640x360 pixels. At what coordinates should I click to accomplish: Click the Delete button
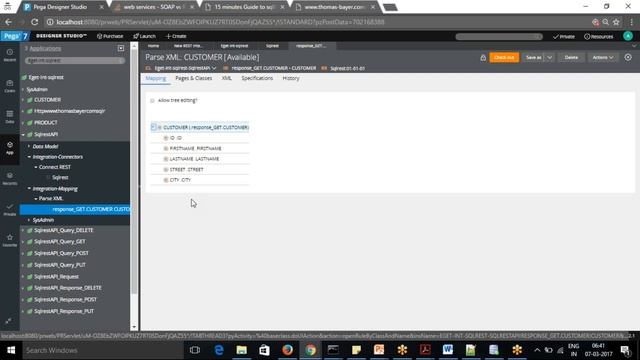571,58
